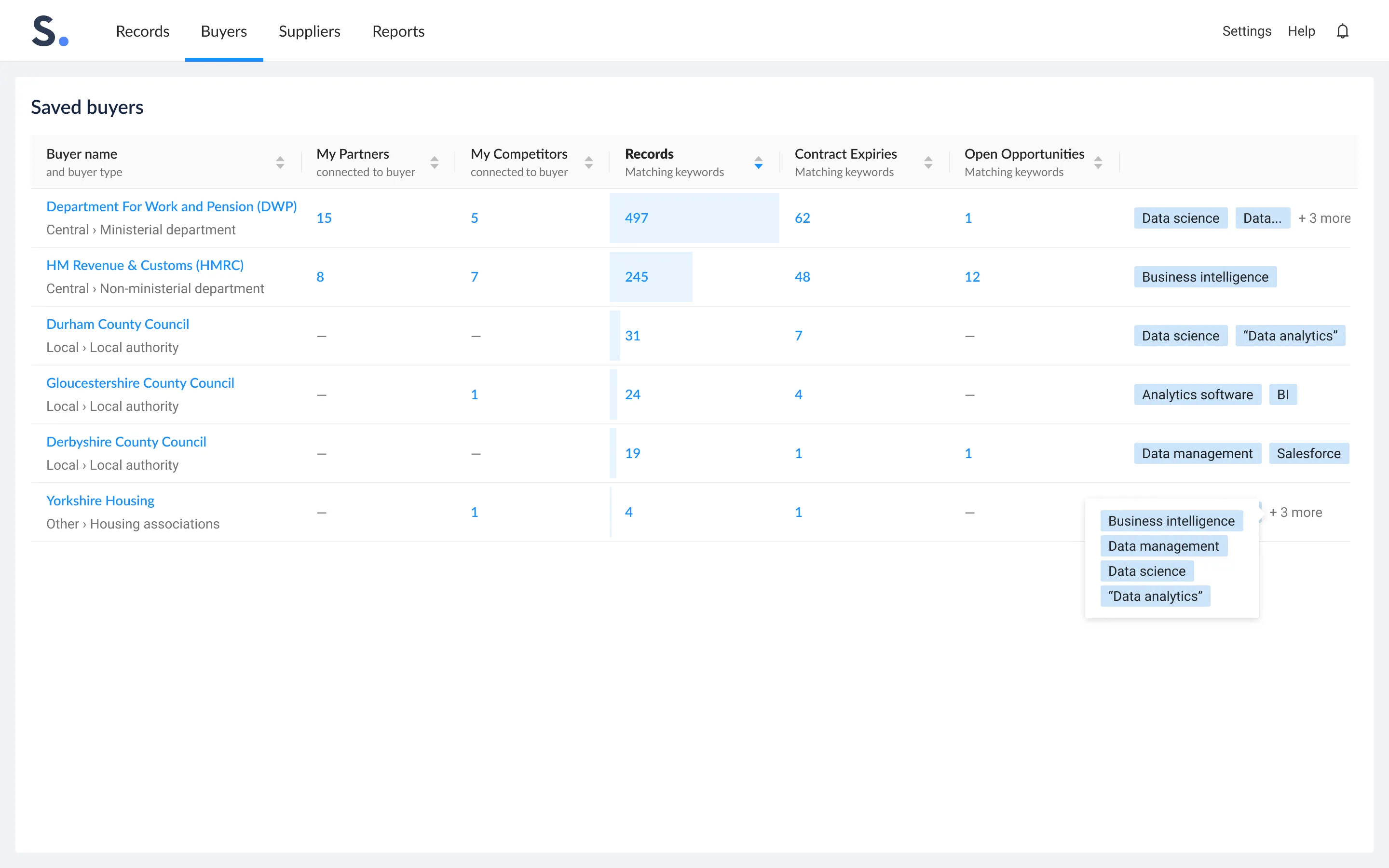Expand DWP's '+ 3 more' keywords
This screenshot has width=1389, height=868.
pos(1324,218)
